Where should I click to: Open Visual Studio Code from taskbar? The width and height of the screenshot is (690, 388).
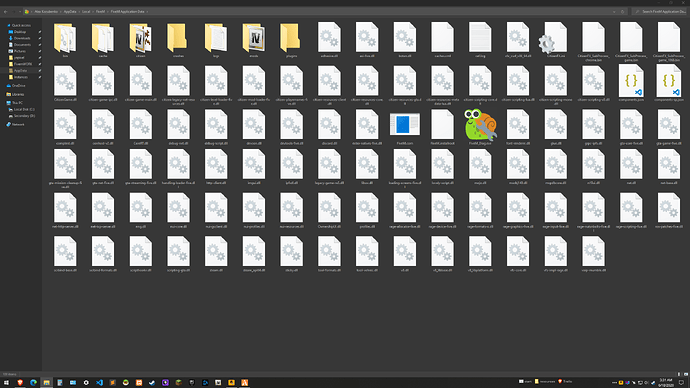click(99, 383)
